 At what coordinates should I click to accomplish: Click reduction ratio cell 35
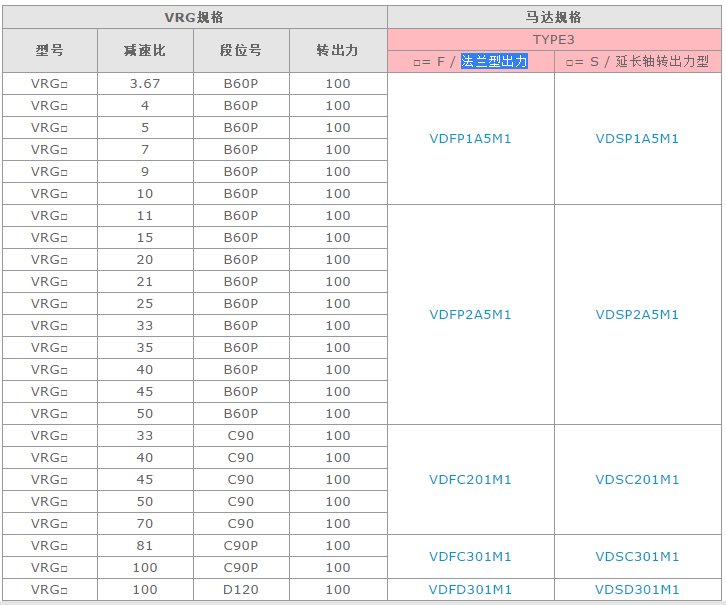pos(145,347)
